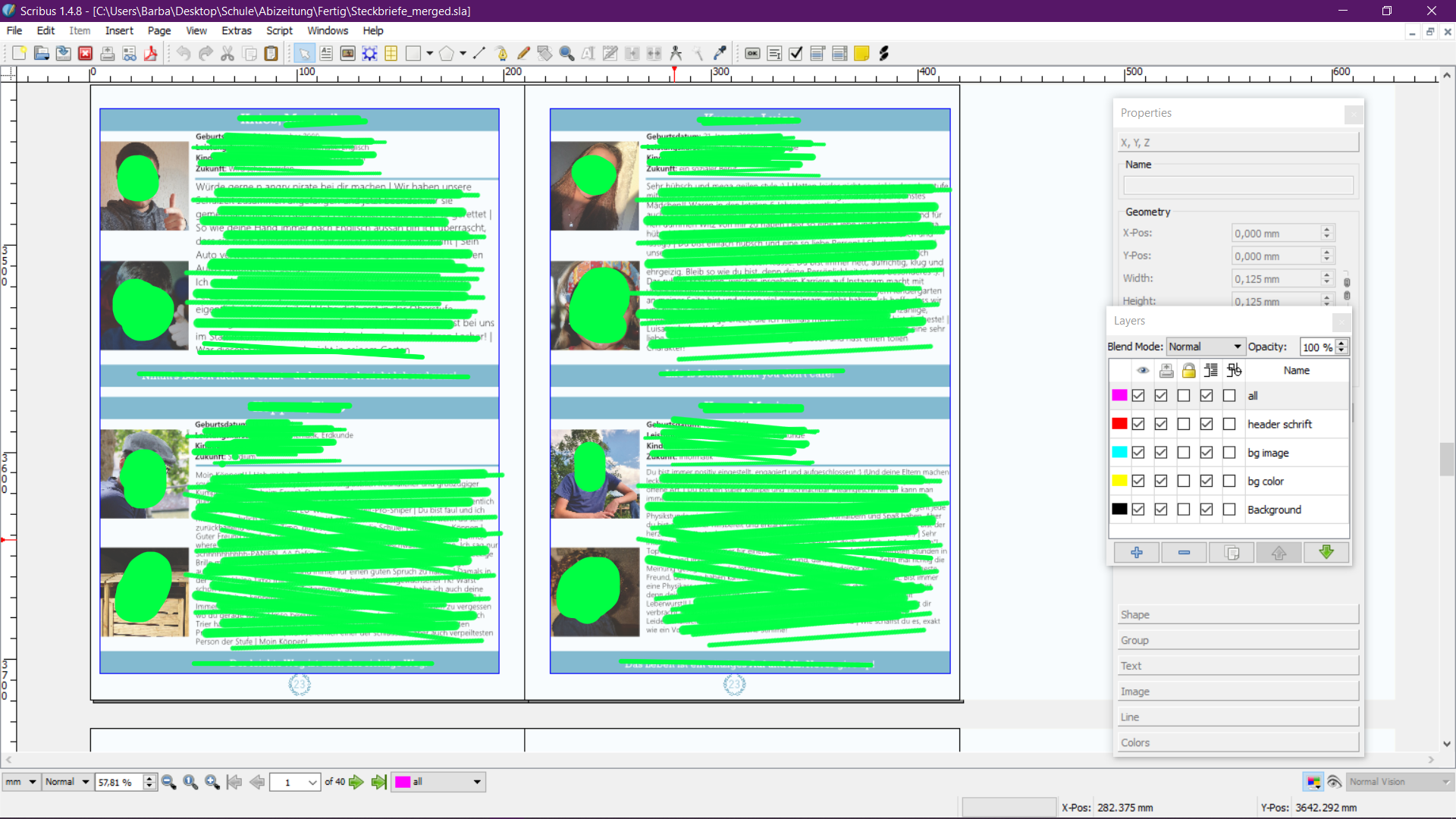The width and height of the screenshot is (1456, 819).
Task: Toggle print checkbox for Background layer
Action: (1161, 510)
